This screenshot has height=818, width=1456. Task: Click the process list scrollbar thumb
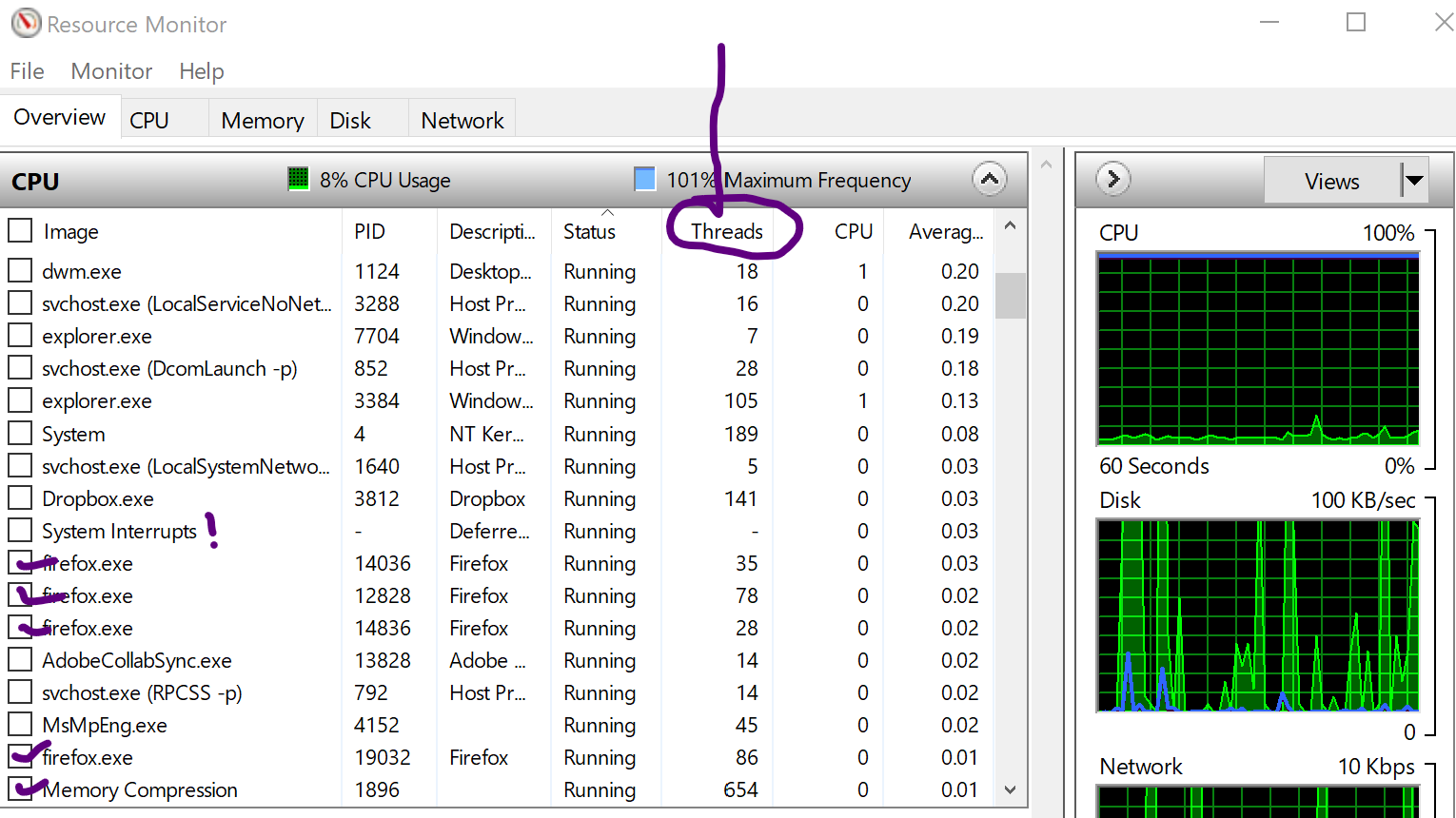tap(1011, 295)
